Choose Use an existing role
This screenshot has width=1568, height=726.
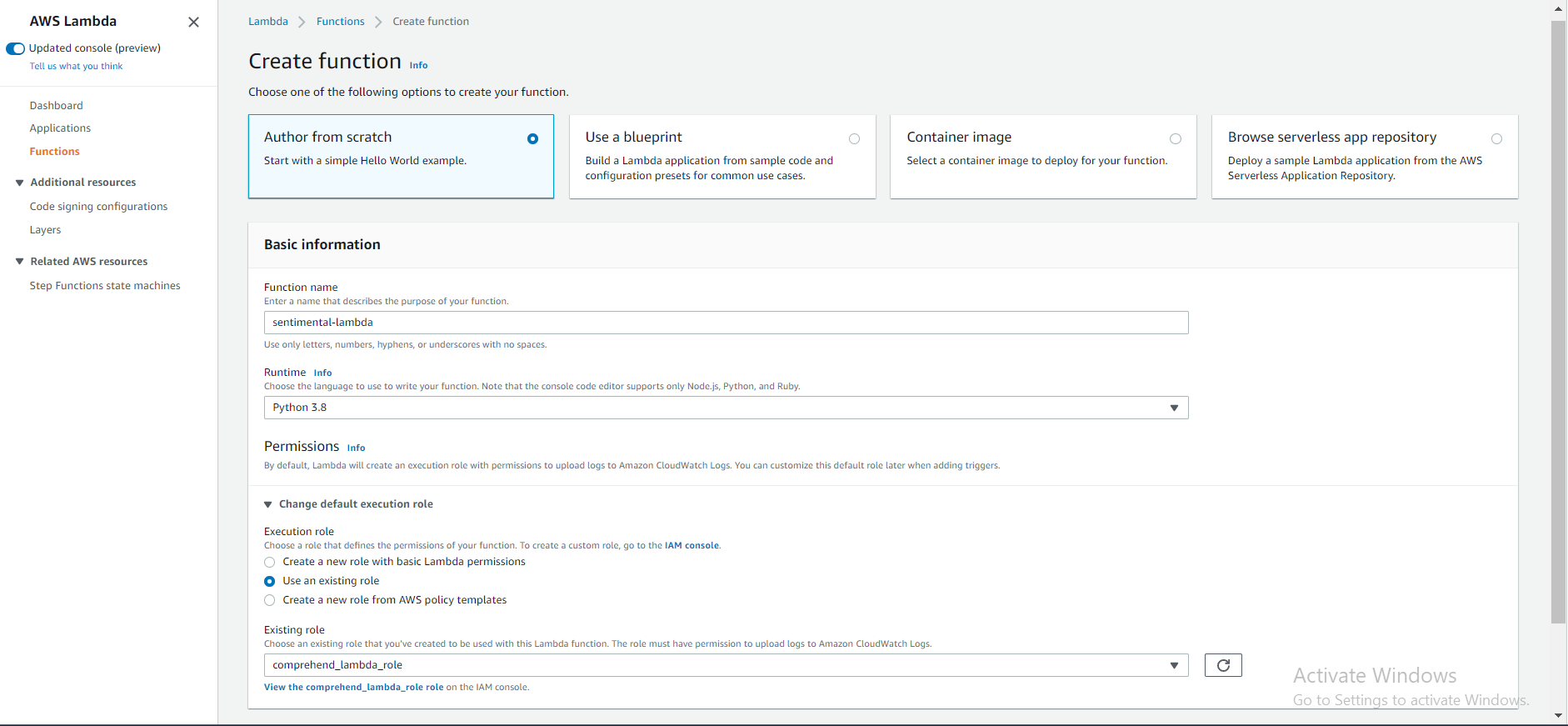(269, 582)
